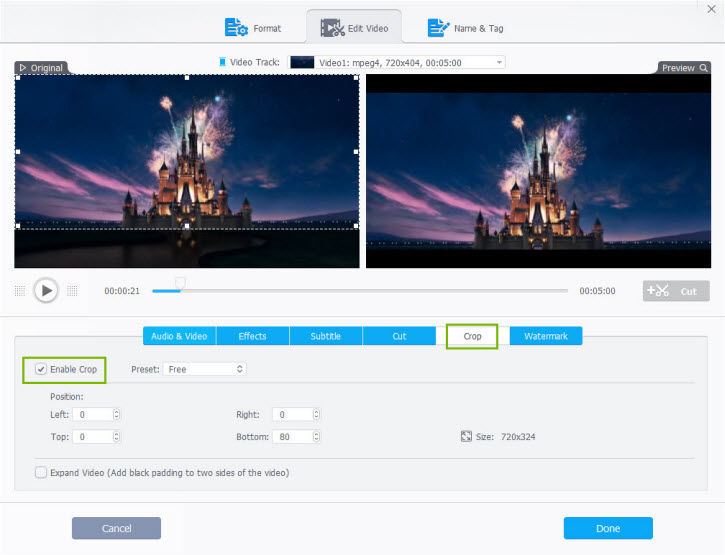
Task: Click the Edit Video film-scissors icon
Action: [x=332, y=28]
